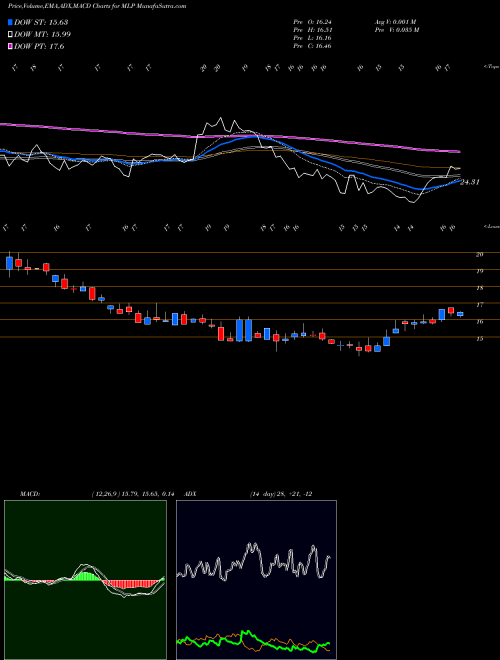This screenshot has width=500, height=660.
Task: Click the price axis label 17
Action: (x=479, y=305)
